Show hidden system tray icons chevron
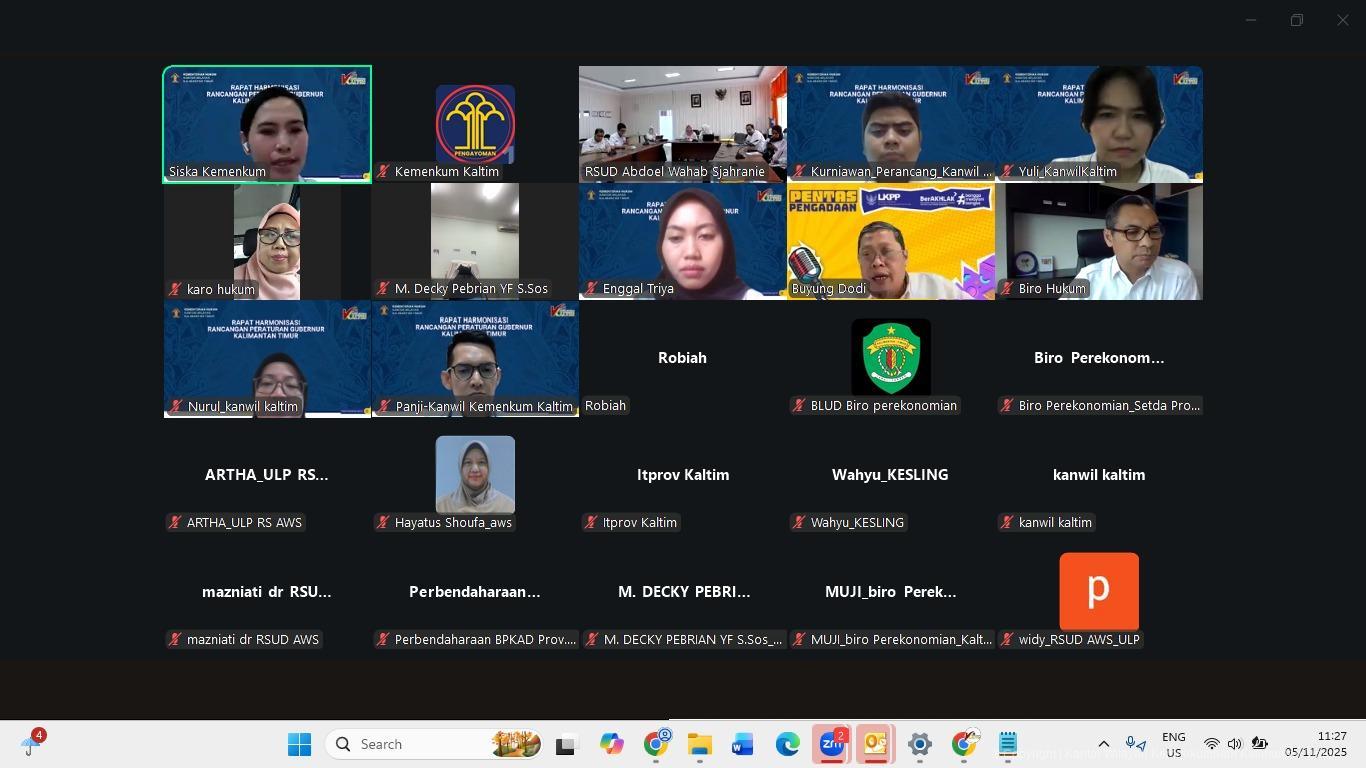The image size is (1366, 768). pos(1103,744)
